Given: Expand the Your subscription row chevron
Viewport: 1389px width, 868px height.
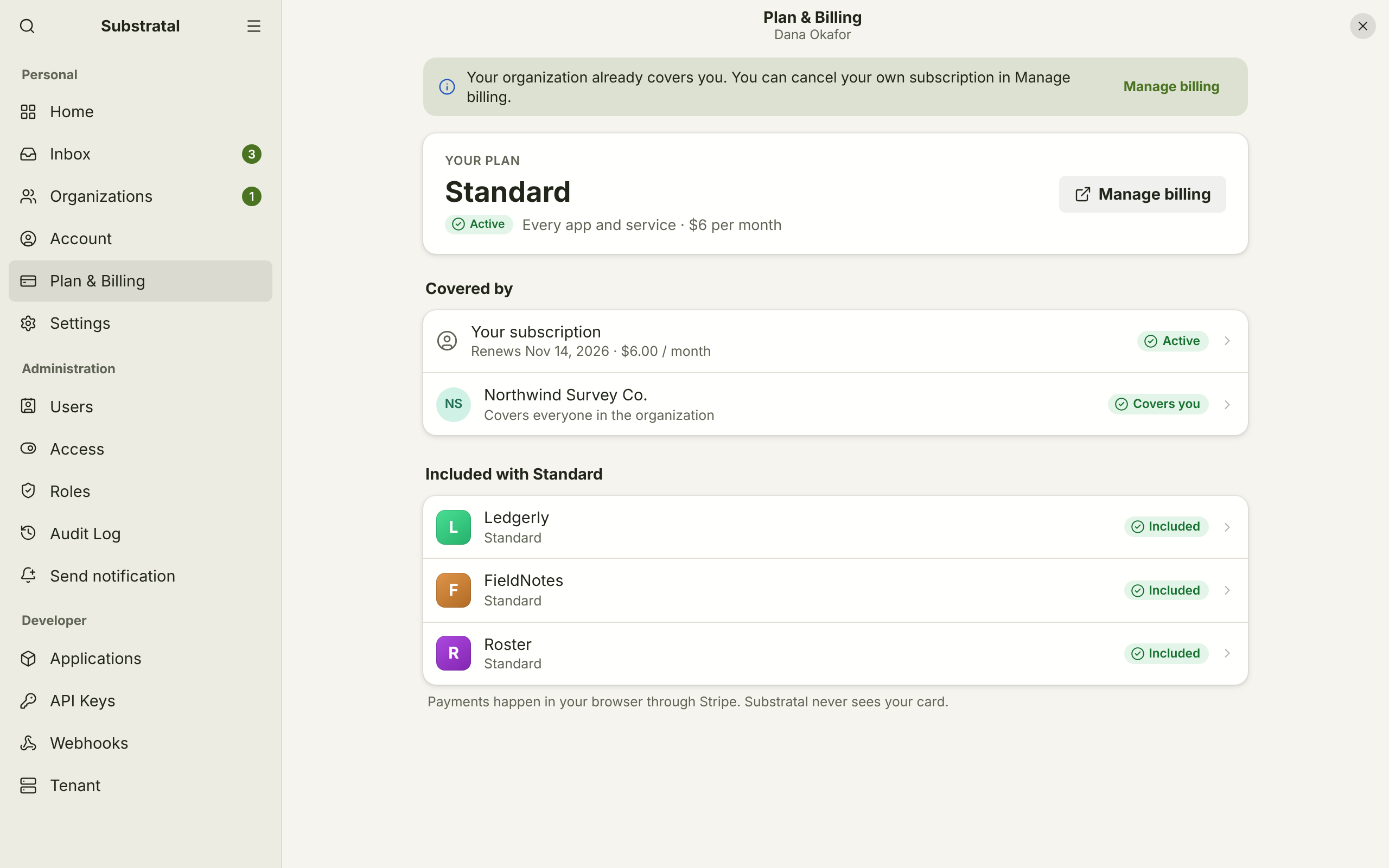Looking at the screenshot, I should click(x=1227, y=341).
